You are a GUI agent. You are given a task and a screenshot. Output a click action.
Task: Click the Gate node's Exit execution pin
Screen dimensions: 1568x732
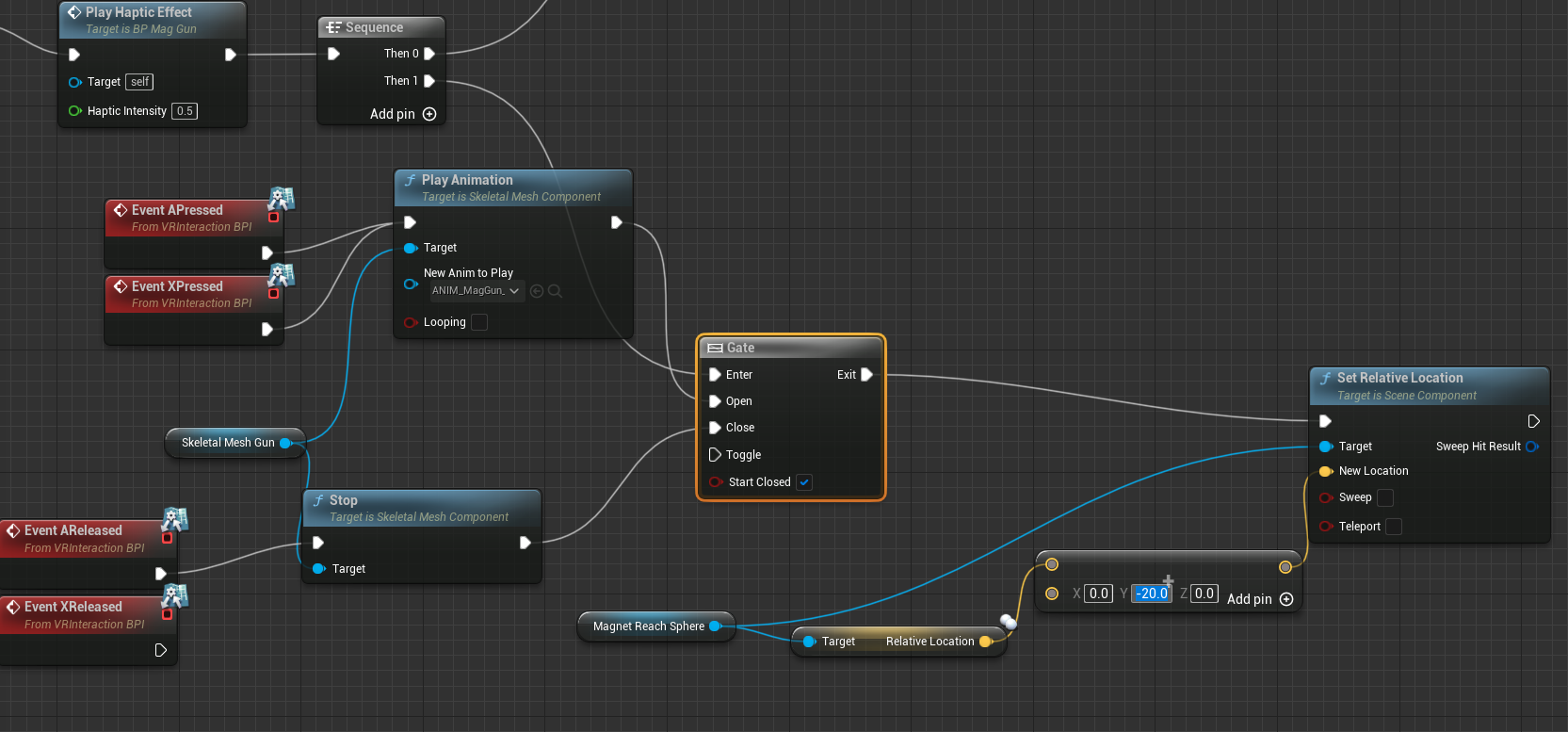(x=866, y=375)
